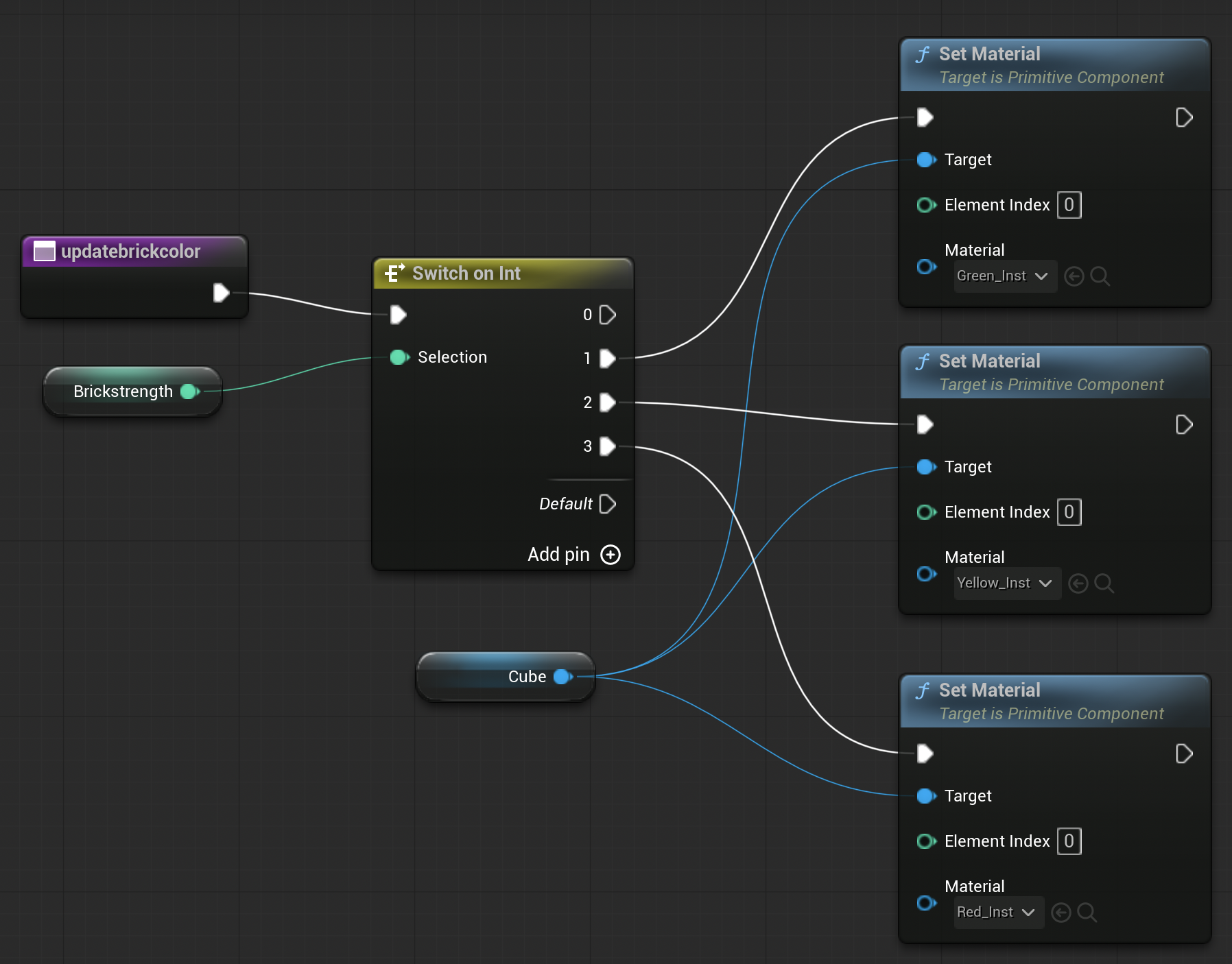
Task: Select the Yellow_Inst Set Material node header
Action: (1055, 372)
